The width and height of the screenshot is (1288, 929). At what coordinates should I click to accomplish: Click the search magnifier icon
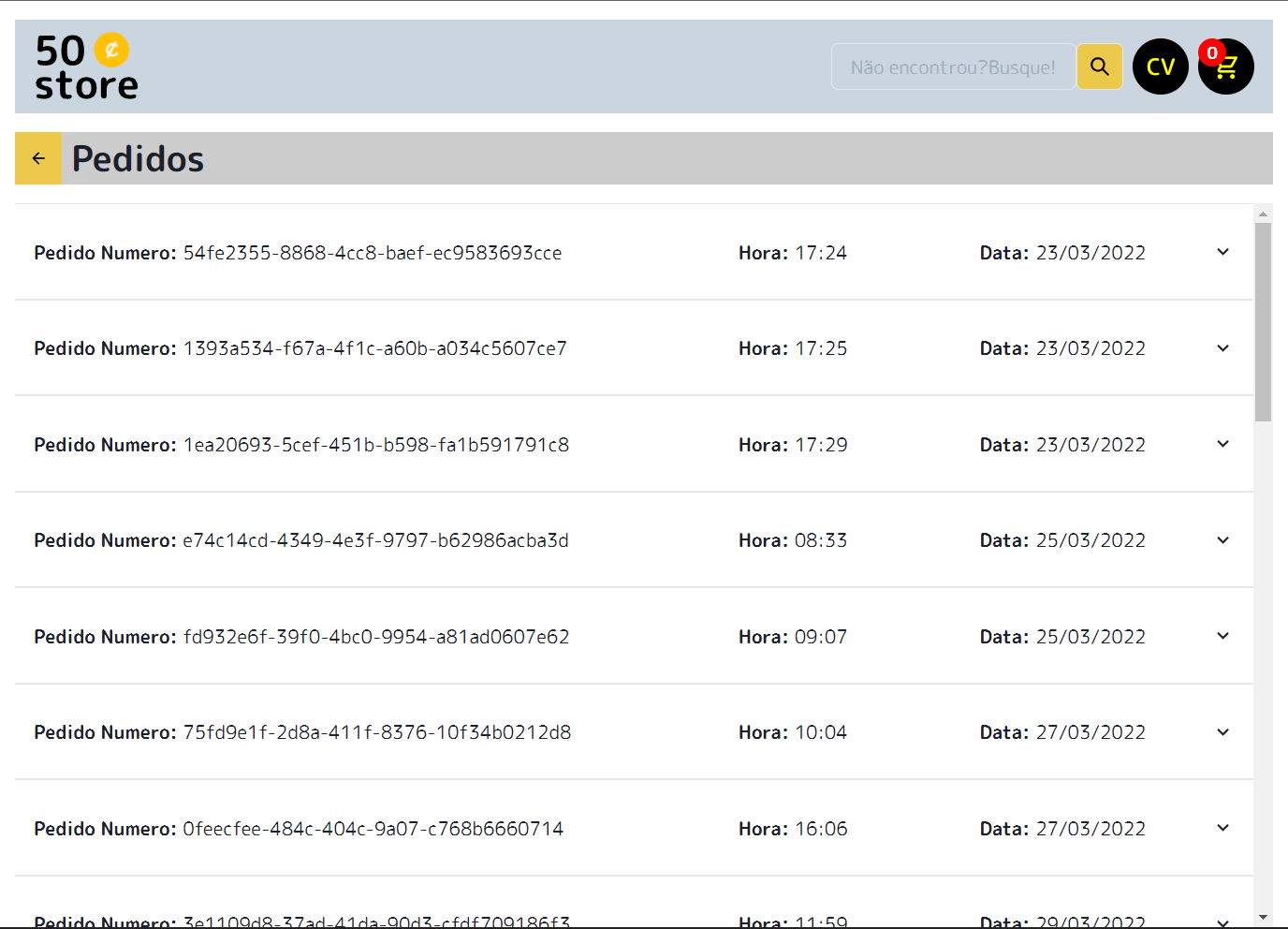tap(1099, 66)
